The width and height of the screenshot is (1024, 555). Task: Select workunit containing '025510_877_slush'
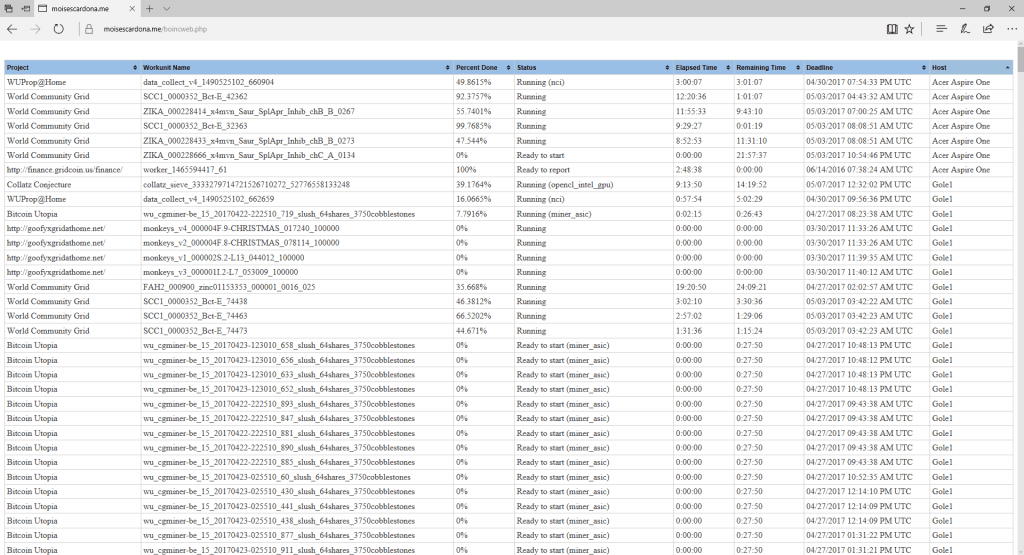[279, 535]
